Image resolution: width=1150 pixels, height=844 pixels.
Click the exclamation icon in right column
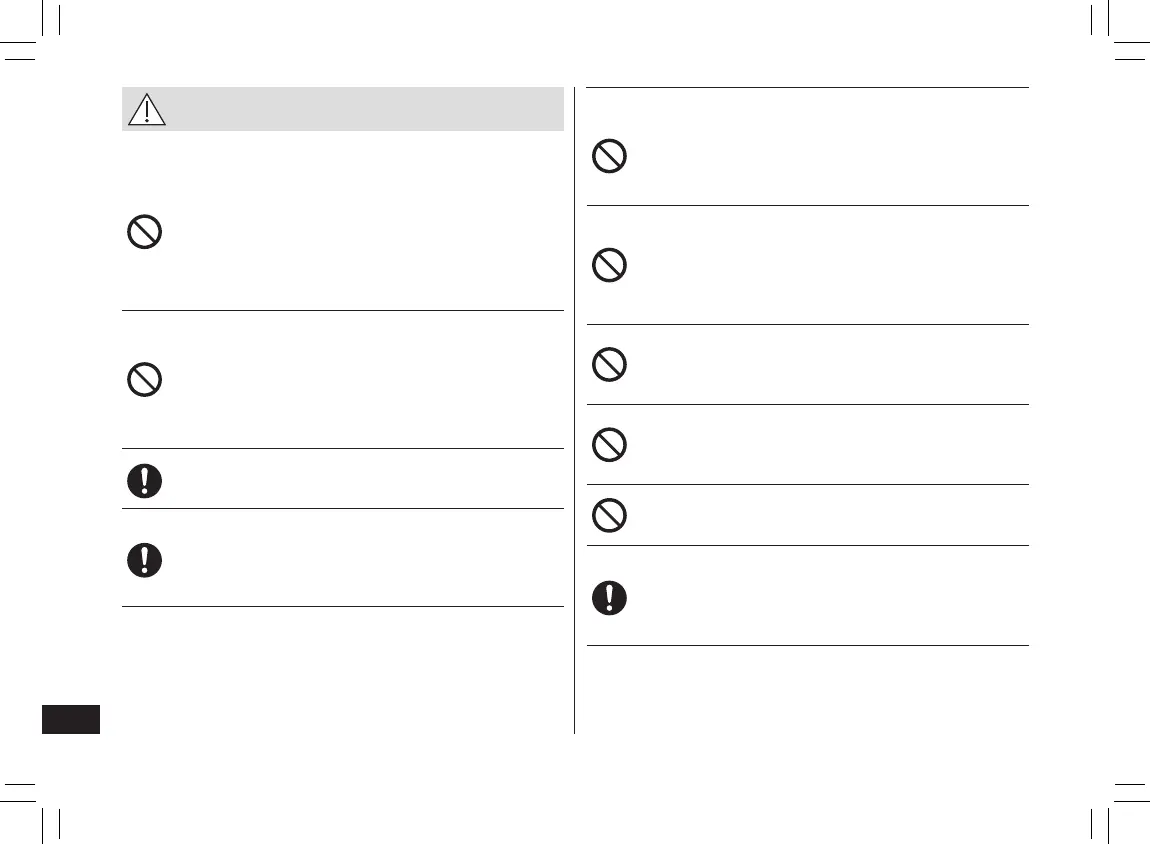click(x=610, y=597)
